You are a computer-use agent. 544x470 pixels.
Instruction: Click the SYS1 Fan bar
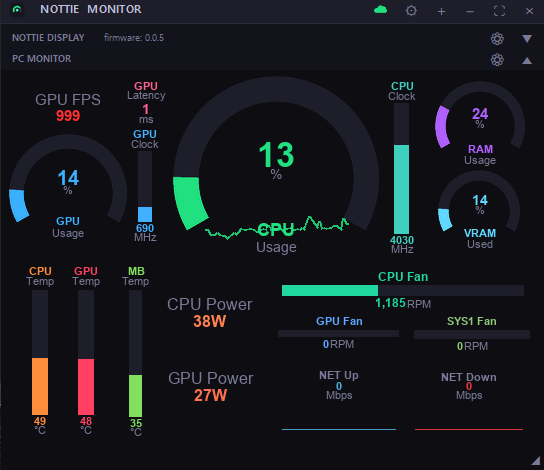click(x=472, y=334)
